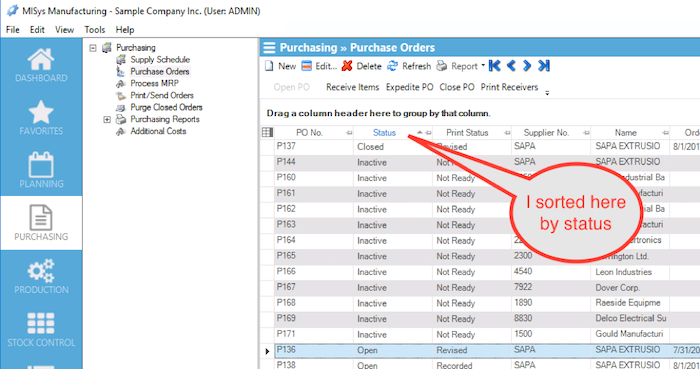
Task: Select Additional Costs in the tree
Action: pyautogui.click(x=158, y=132)
